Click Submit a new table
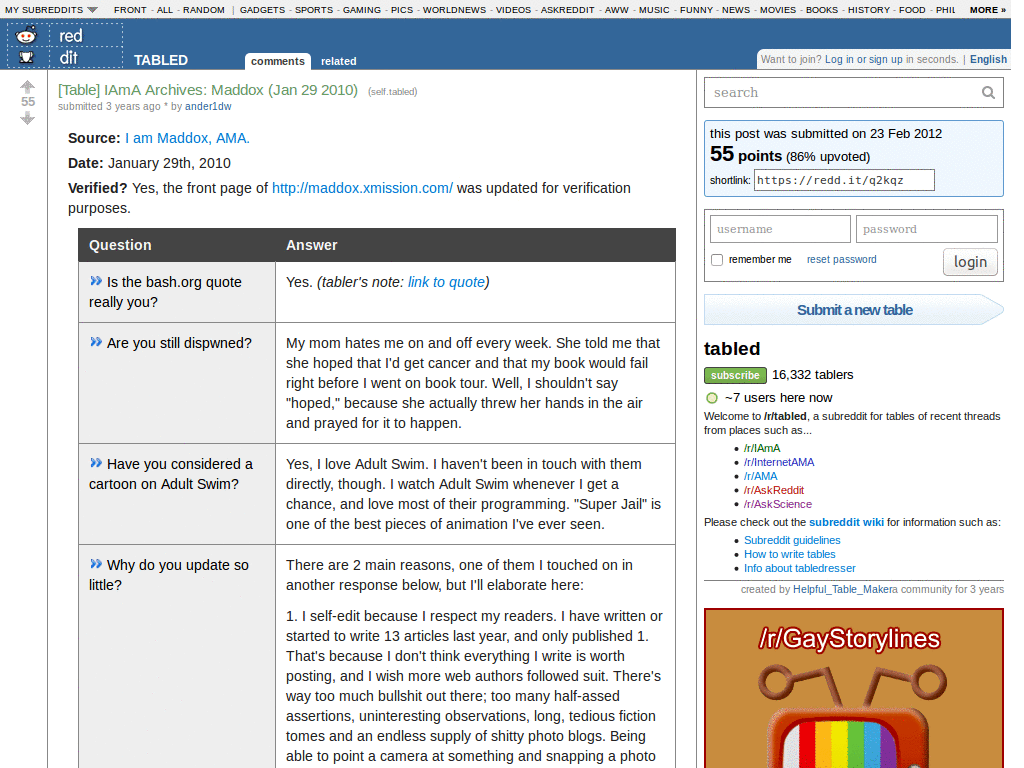 click(852, 310)
